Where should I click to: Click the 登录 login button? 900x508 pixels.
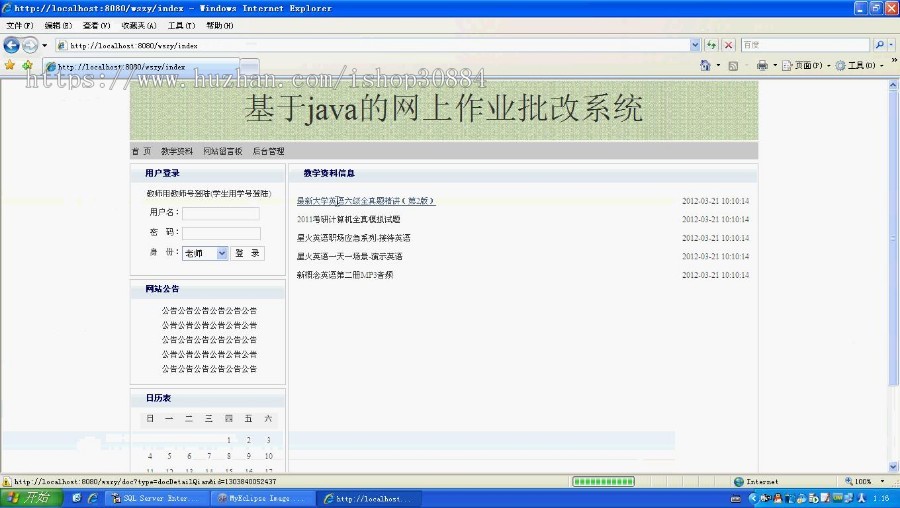(x=247, y=253)
